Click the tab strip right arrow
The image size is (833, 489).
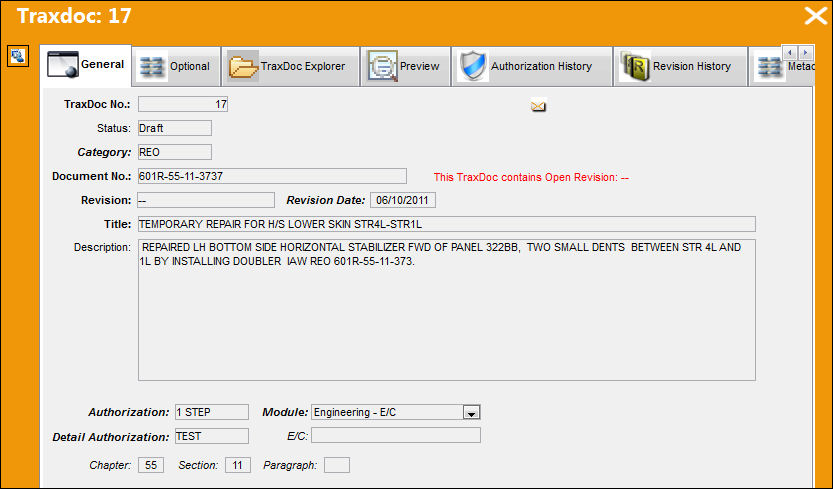coord(806,52)
